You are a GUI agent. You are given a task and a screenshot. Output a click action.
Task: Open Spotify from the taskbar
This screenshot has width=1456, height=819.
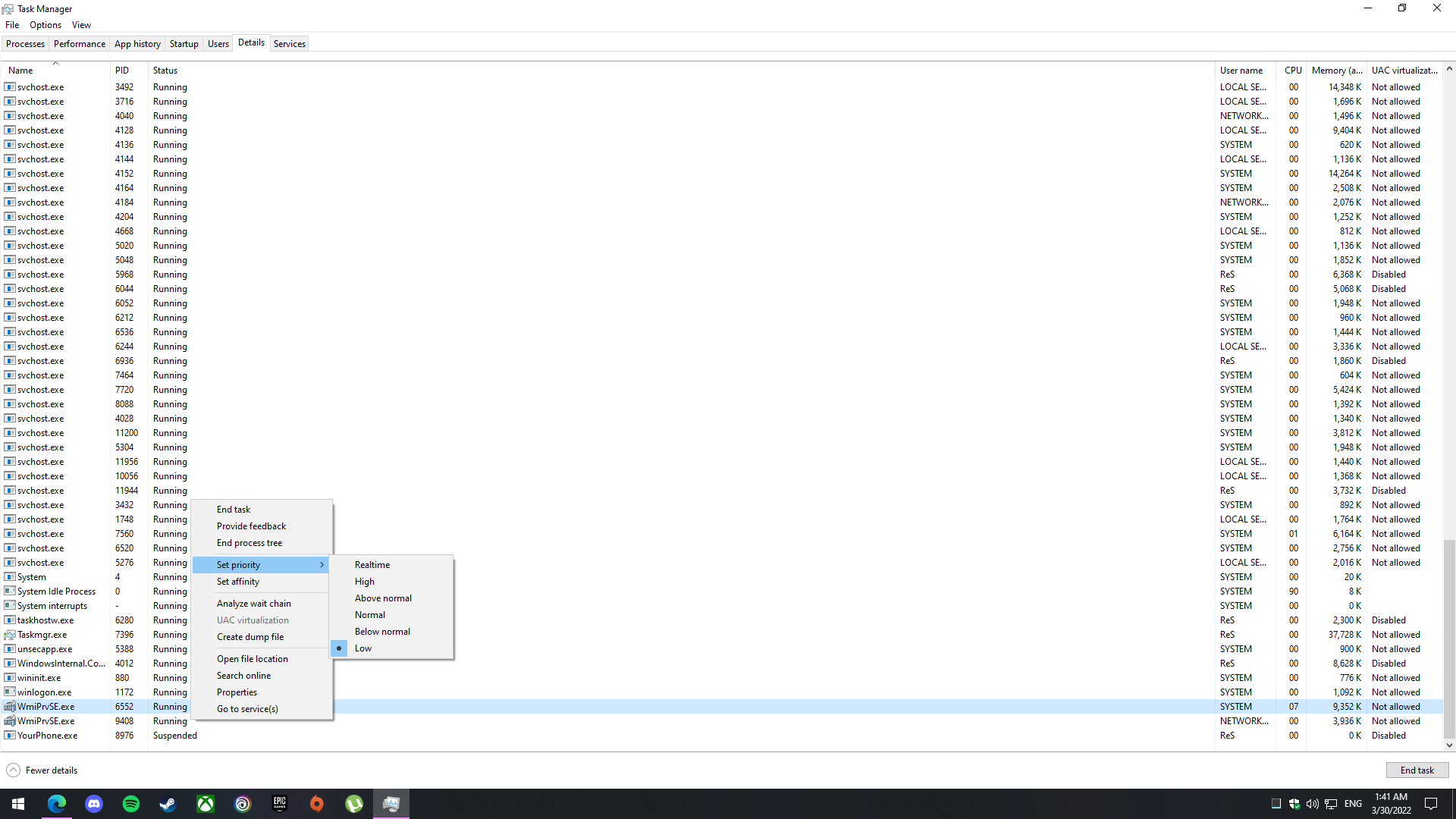[x=131, y=804]
